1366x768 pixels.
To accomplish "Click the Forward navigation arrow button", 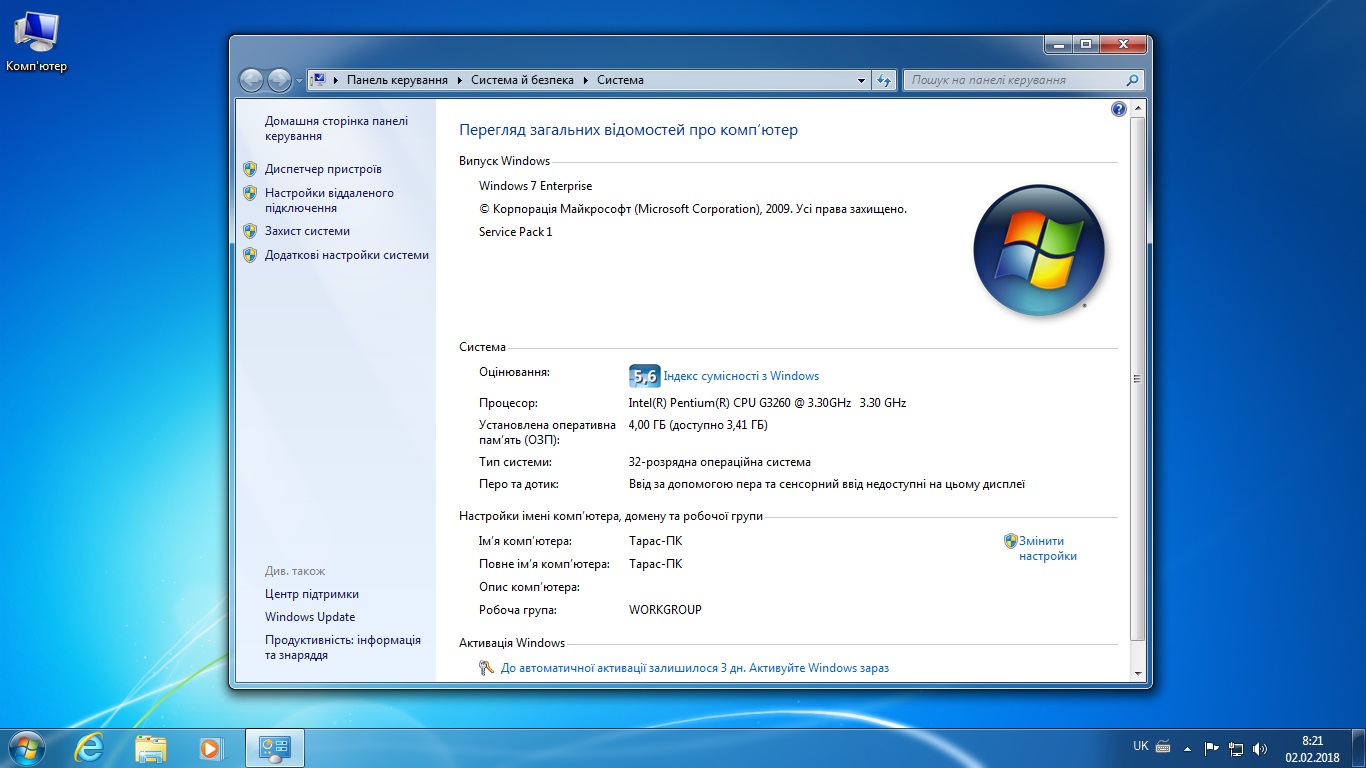I will [x=279, y=80].
